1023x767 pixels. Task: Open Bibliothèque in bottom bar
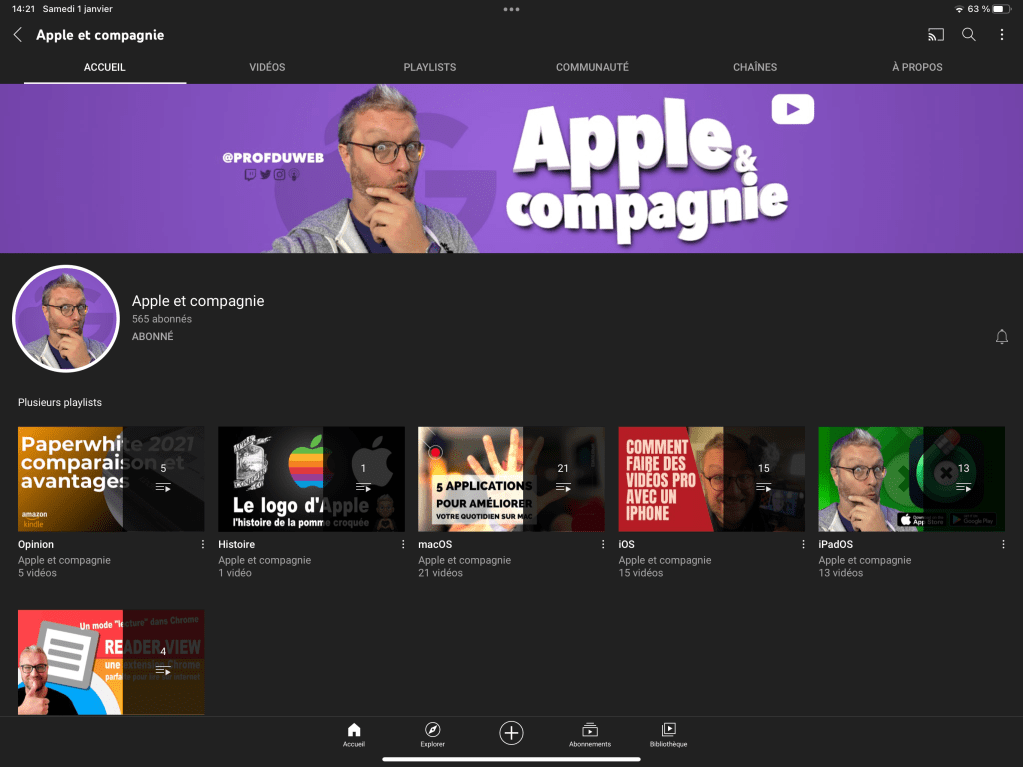[x=669, y=735]
